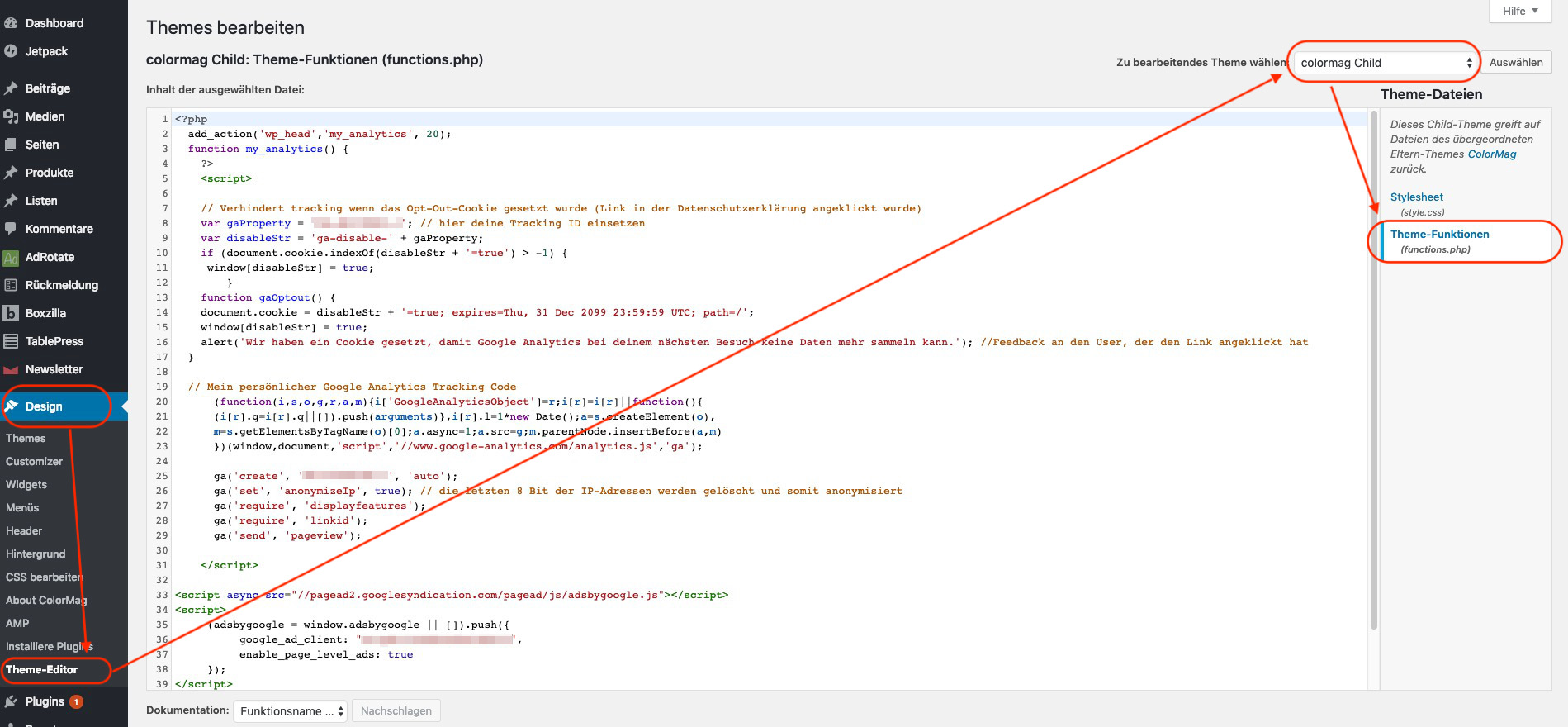
Task: Click the Seiten pages icon
Action: coord(11,145)
